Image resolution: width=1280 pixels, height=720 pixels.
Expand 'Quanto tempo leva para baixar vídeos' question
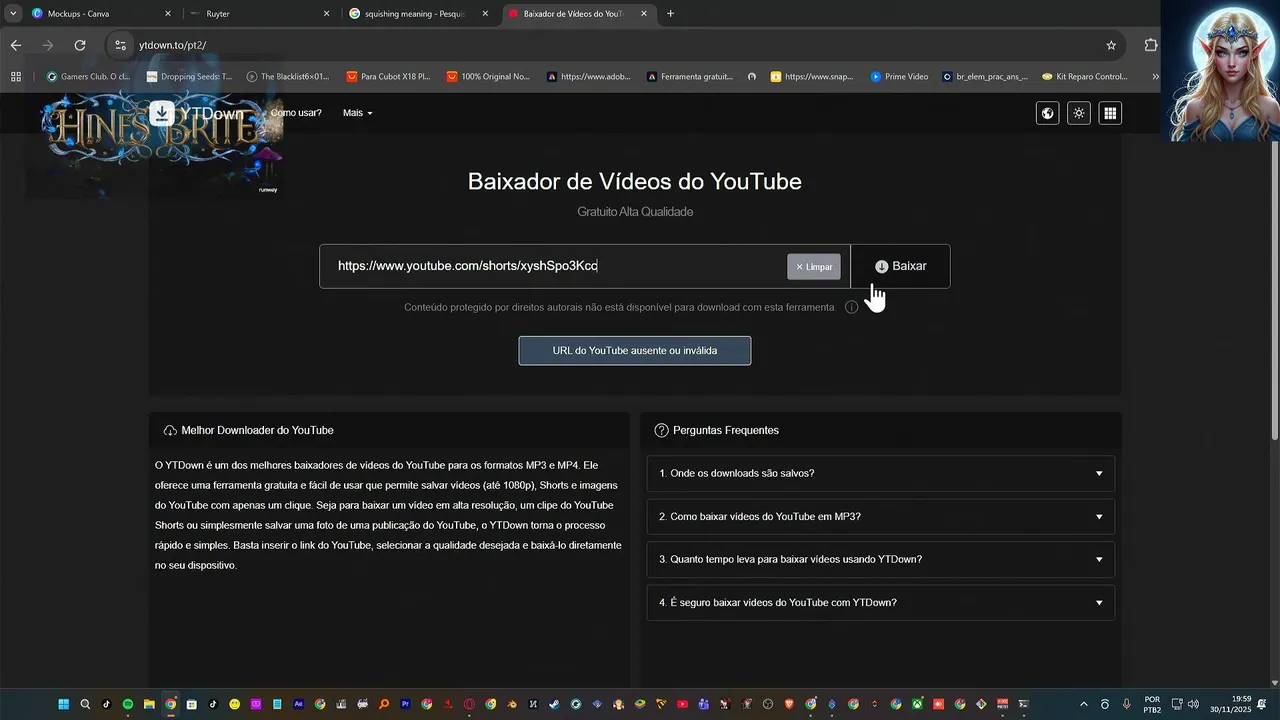(880, 559)
